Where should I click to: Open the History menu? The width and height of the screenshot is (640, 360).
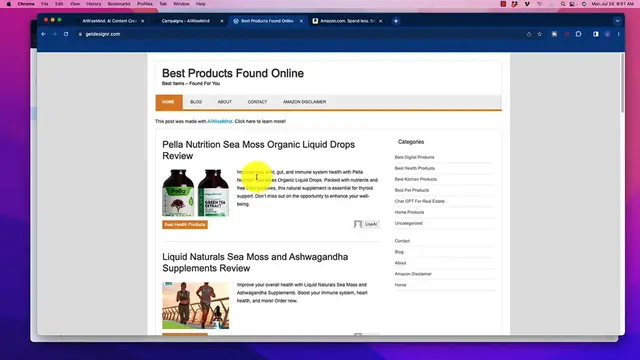[x=93, y=4]
